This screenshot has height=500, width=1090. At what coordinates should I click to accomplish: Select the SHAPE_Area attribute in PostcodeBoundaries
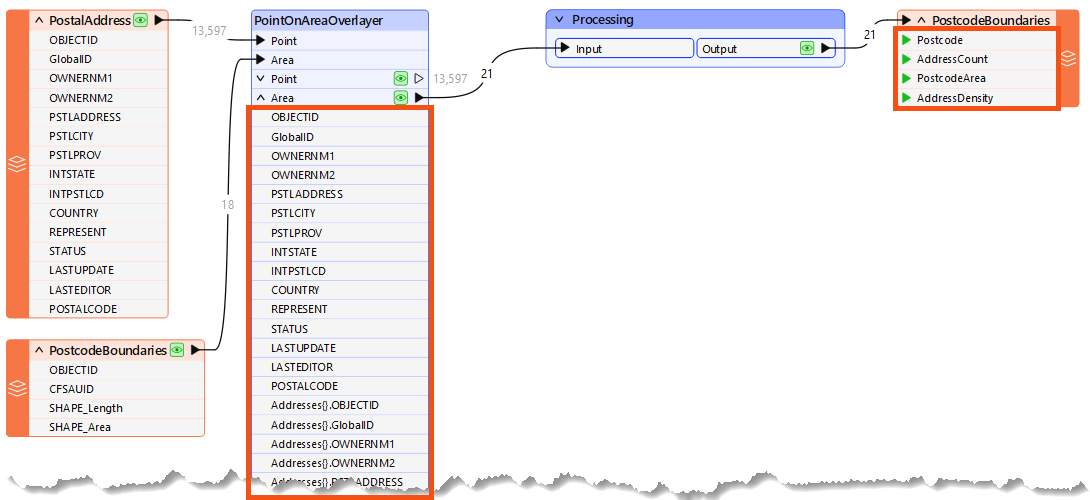point(80,427)
